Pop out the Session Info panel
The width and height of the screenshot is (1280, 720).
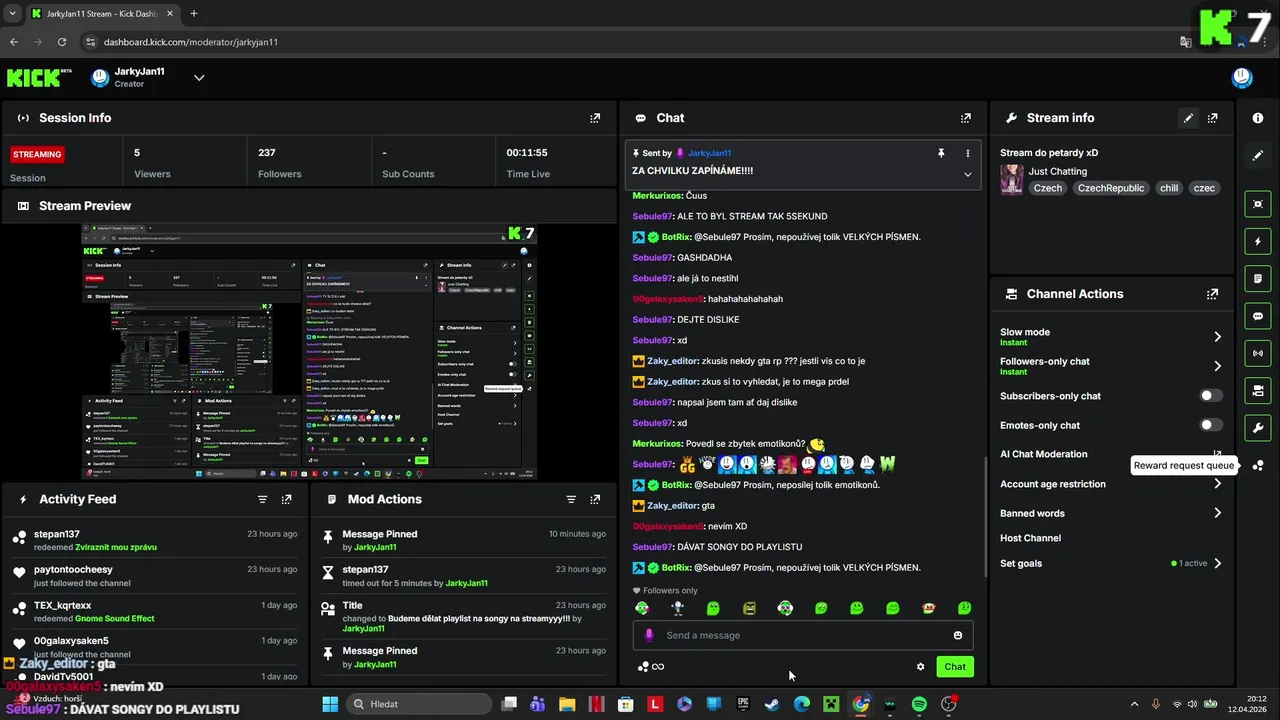click(x=595, y=118)
